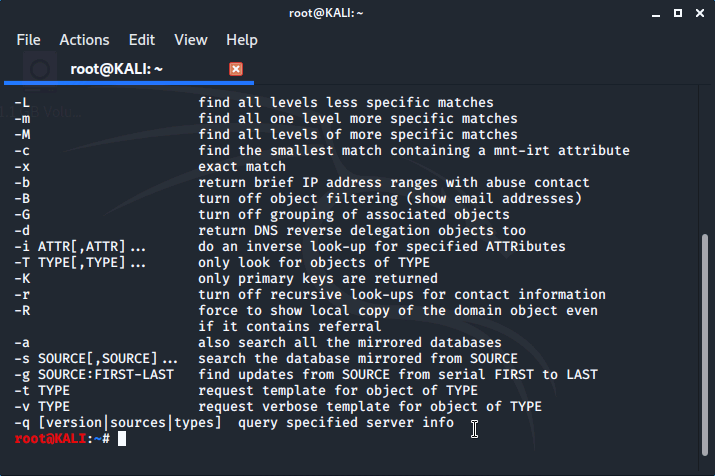715x476 pixels.
Task: Click the terminal vertical scrollbar thumb
Action: (705, 344)
